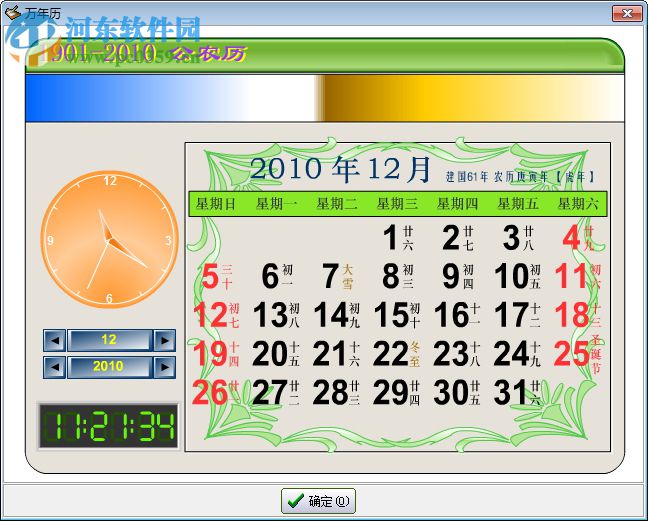Select calendar date 23

(x=457, y=354)
